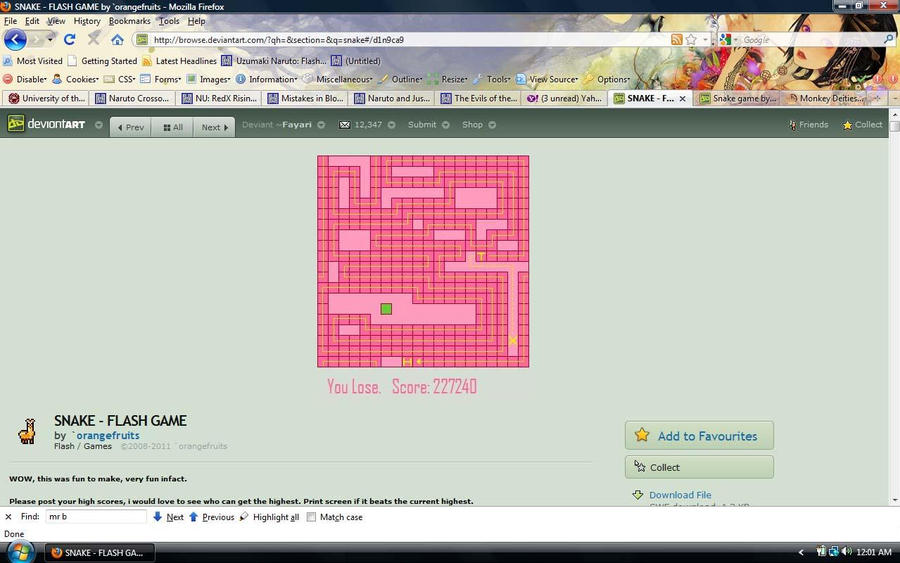Open the Forms toolbar dropdown
The image size is (900, 563).
point(161,79)
